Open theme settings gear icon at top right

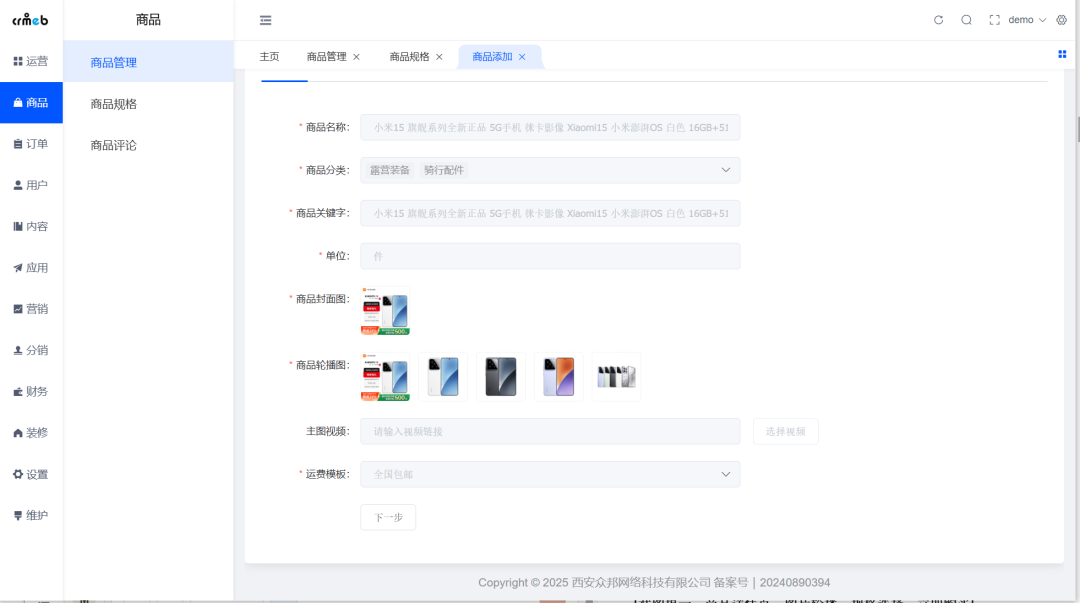click(x=1062, y=20)
